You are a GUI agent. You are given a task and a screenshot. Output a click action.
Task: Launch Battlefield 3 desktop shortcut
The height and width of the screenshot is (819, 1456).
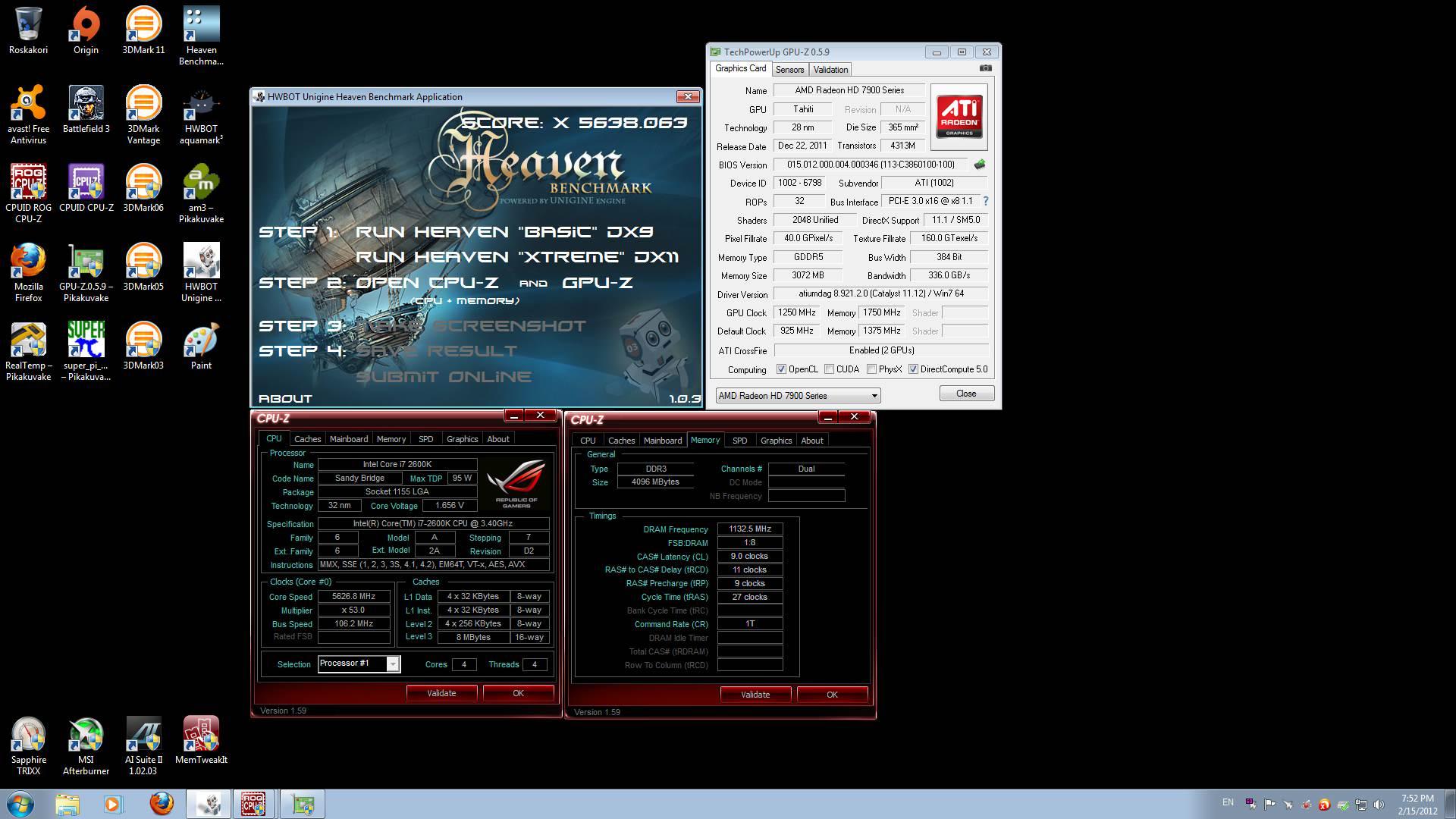86,109
